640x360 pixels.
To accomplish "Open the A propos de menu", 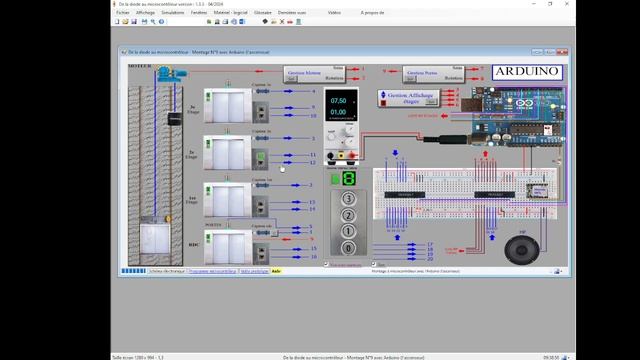I will coord(372,13).
